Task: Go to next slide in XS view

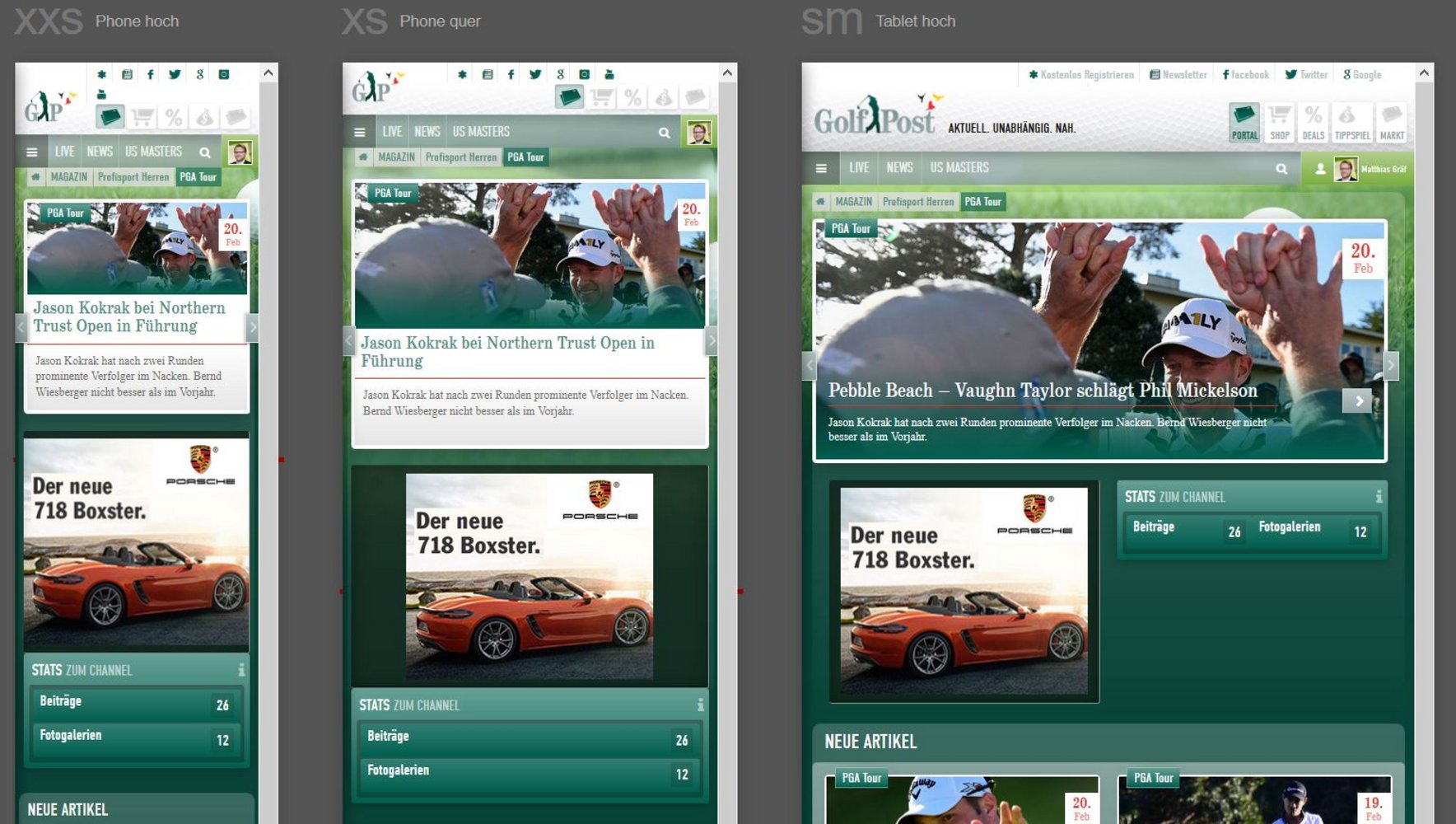Action: tap(712, 340)
